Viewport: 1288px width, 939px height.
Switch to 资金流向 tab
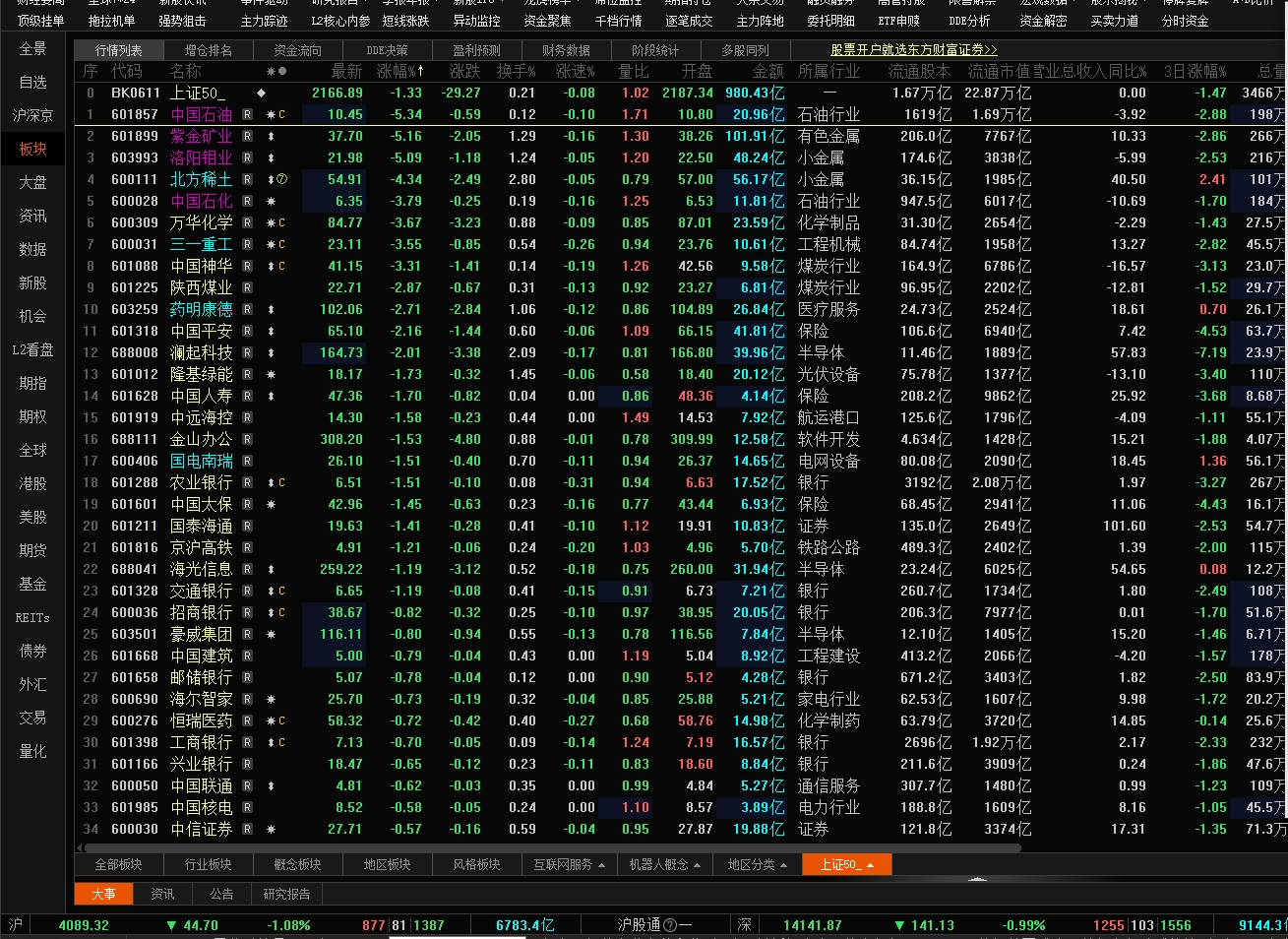[x=297, y=50]
